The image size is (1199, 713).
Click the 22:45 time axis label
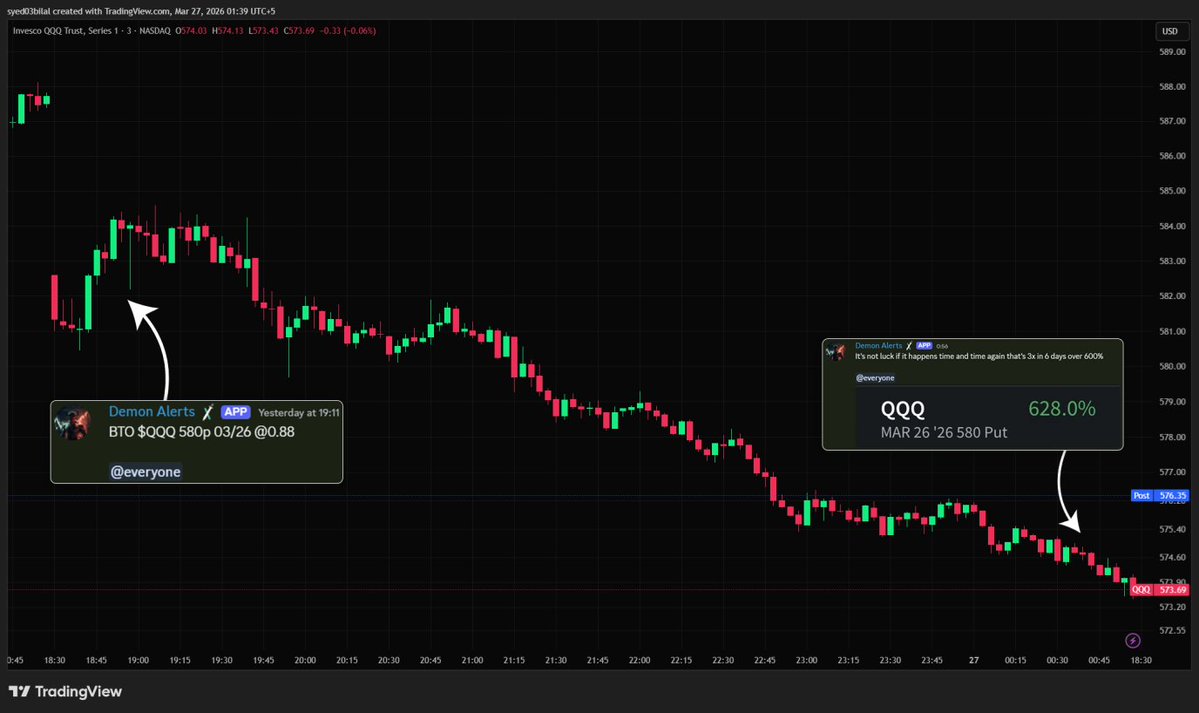coord(765,660)
